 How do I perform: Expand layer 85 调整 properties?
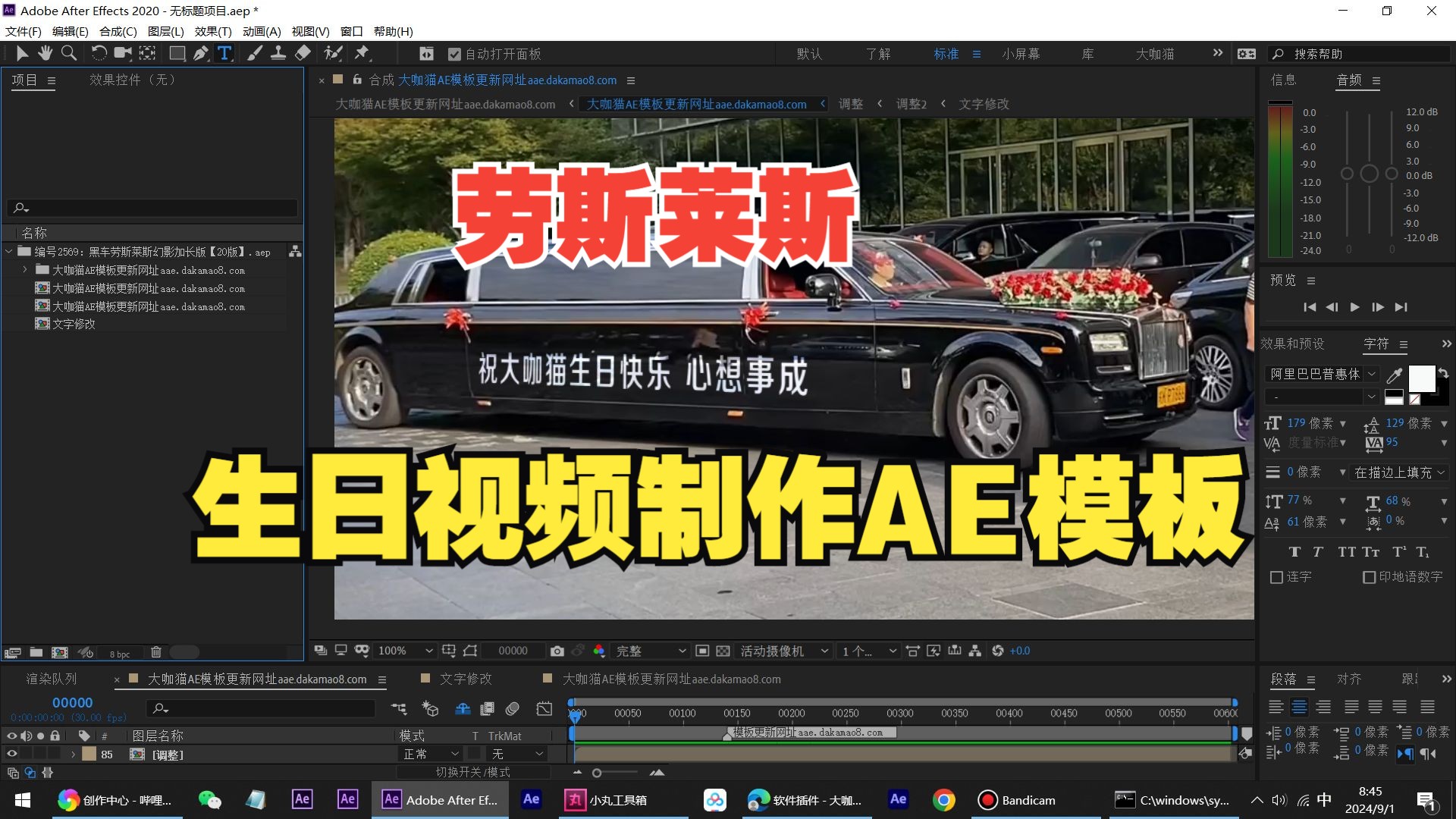pyautogui.click(x=73, y=755)
